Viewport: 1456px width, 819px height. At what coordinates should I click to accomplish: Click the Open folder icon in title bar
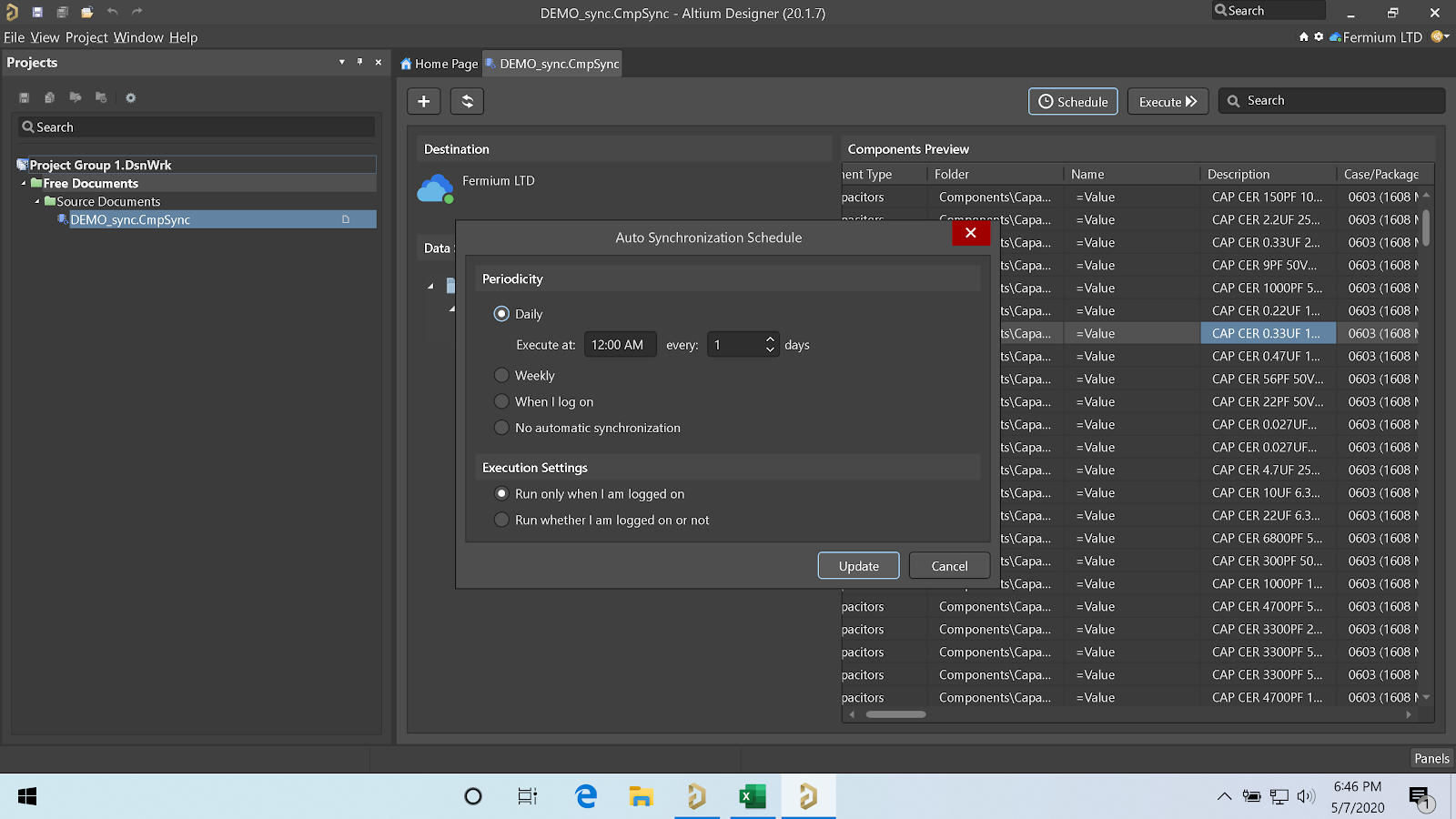(87, 12)
